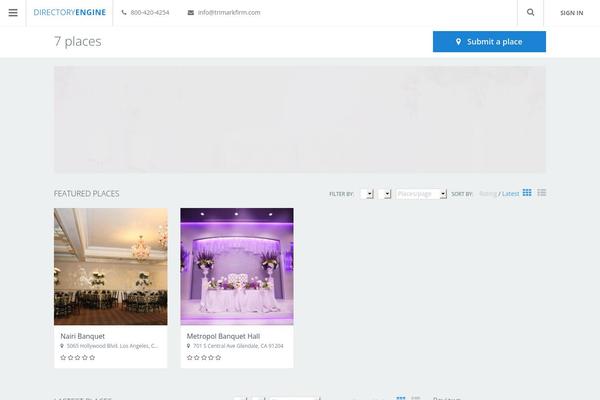Image resolution: width=600 pixels, height=400 pixels.
Task: Switch featured places to grid view
Action: 527,193
